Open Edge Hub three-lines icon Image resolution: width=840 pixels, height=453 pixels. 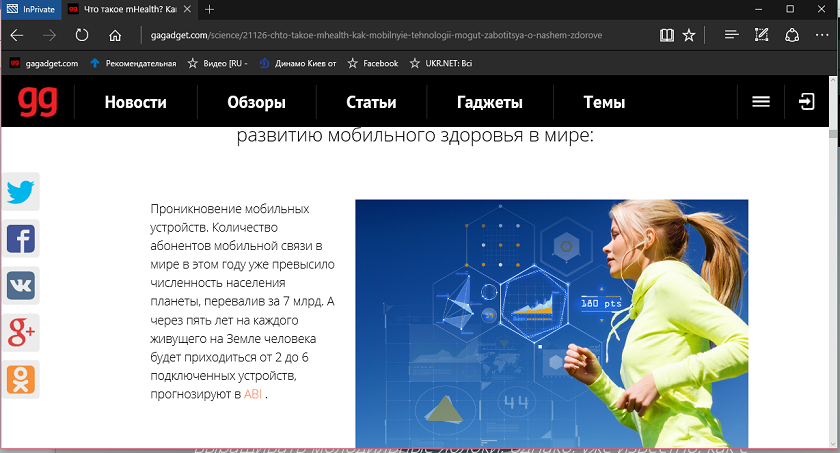(731, 35)
